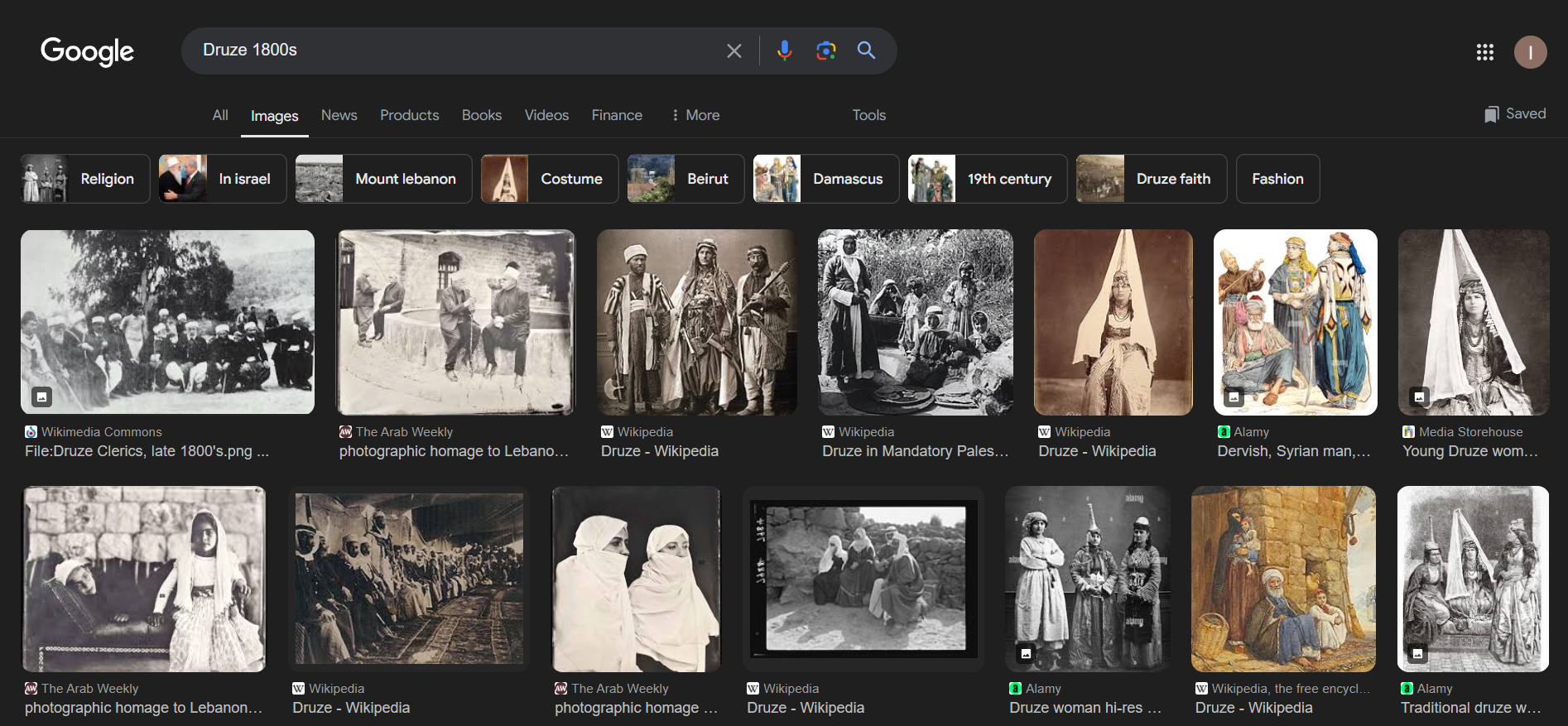The height and width of the screenshot is (726, 1568).
Task: Open the Druze in Mandatory Palestine link
Action: [915, 451]
